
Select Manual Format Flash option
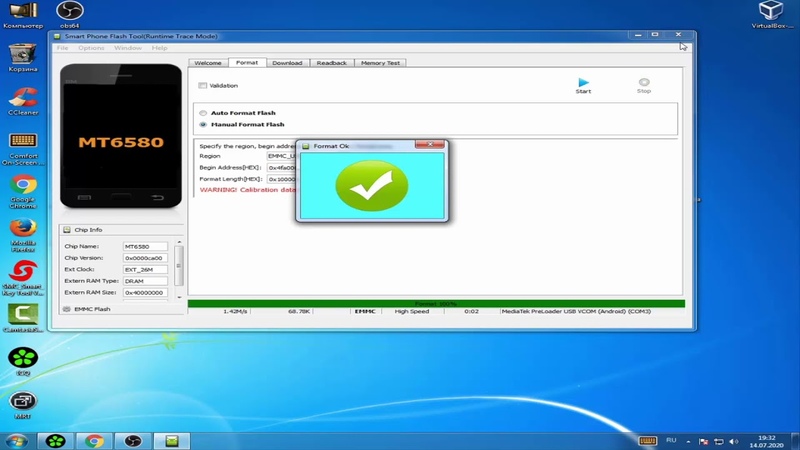pos(203,124)
